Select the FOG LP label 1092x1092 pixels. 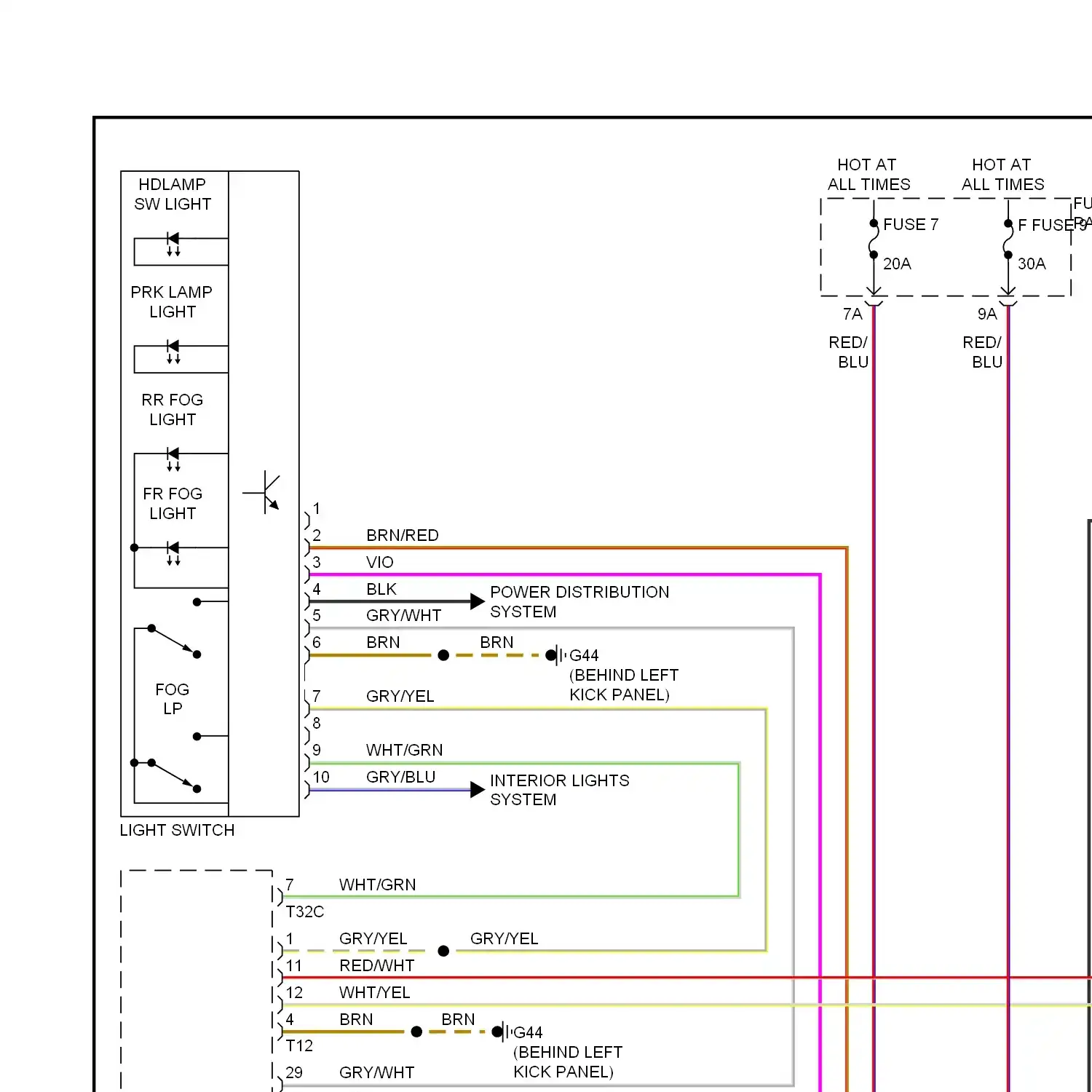coord(173,699)
